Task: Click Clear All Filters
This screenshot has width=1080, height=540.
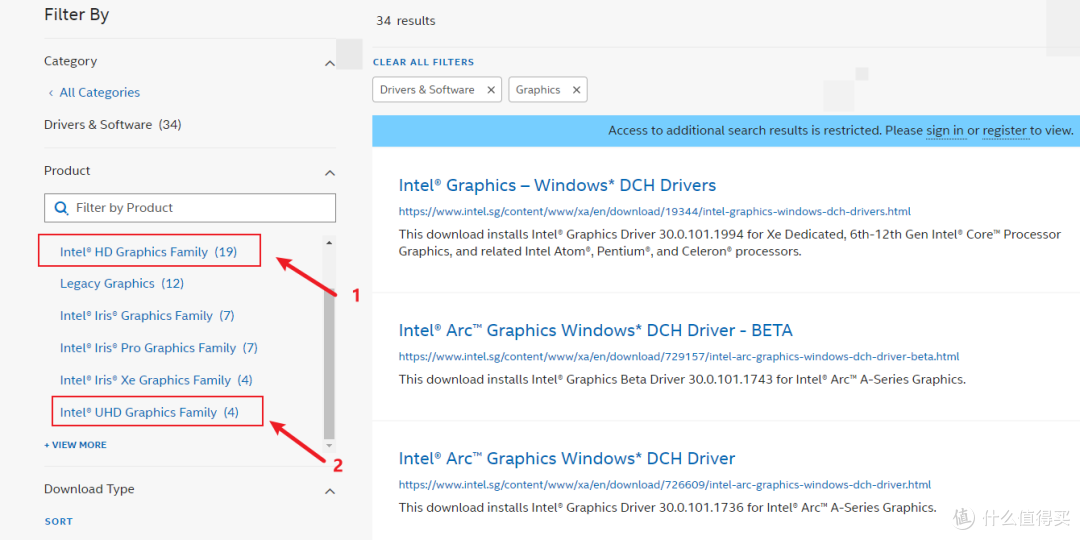Action: [423, 62]
